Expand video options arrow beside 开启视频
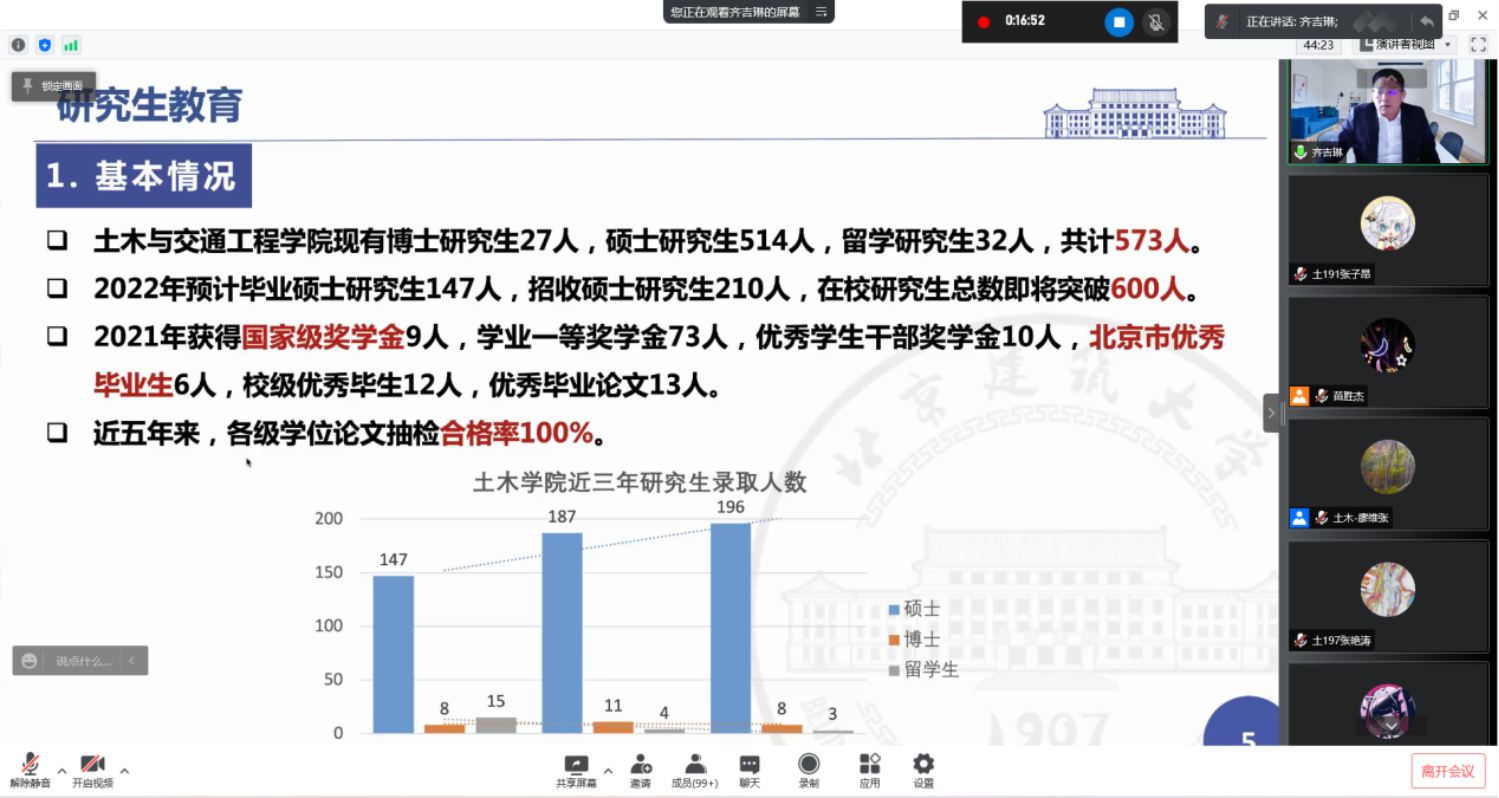This screenshot has height=798, width=1499. 124,771
